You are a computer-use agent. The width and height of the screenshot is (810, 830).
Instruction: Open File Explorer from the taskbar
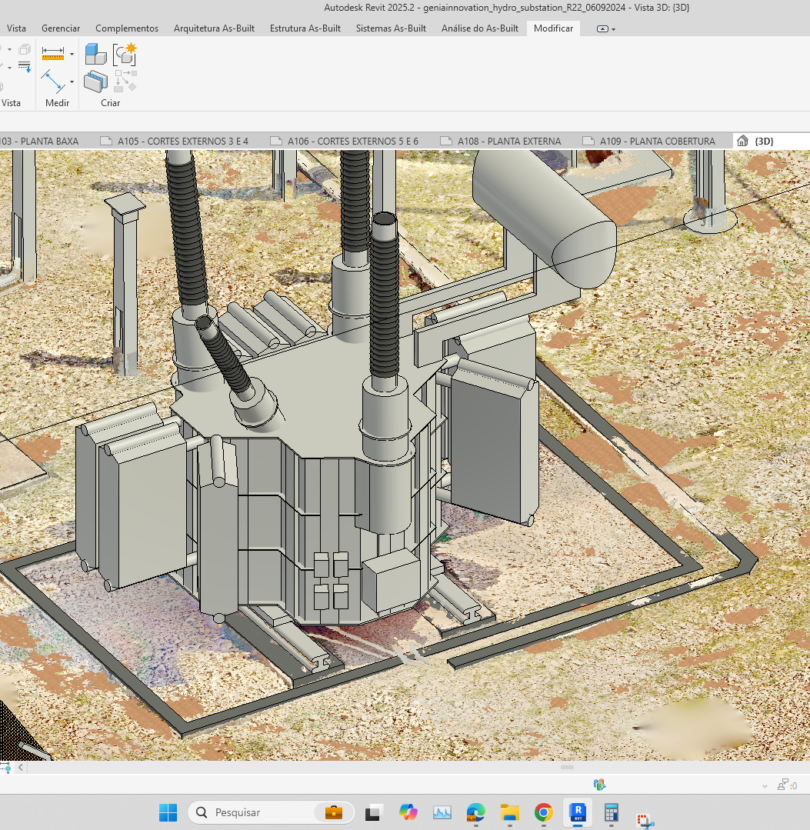click(x=510, y=812)
